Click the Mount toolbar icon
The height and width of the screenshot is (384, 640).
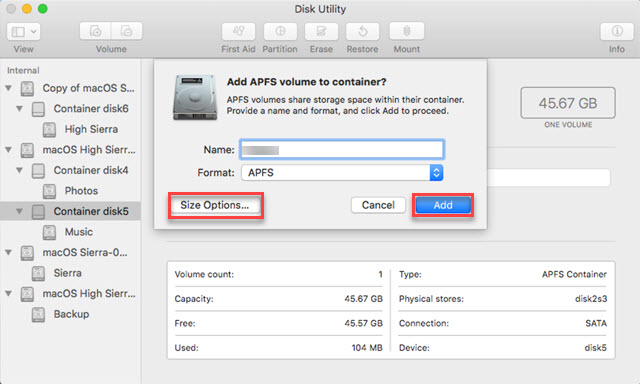407,31
